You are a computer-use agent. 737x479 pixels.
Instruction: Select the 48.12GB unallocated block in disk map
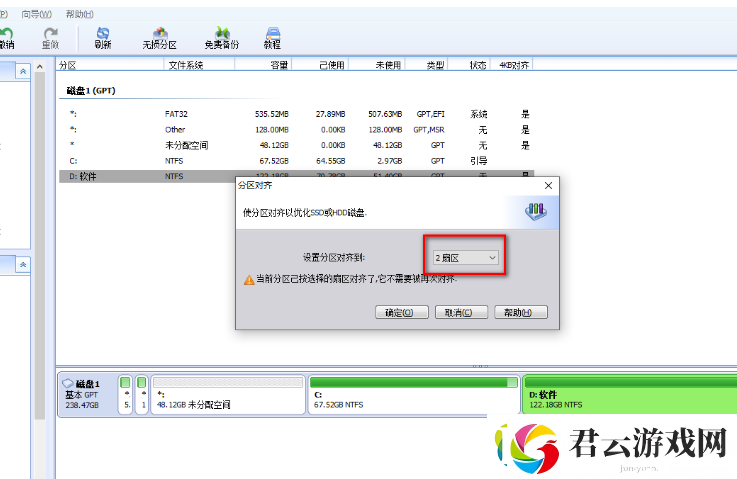point(228,394)
